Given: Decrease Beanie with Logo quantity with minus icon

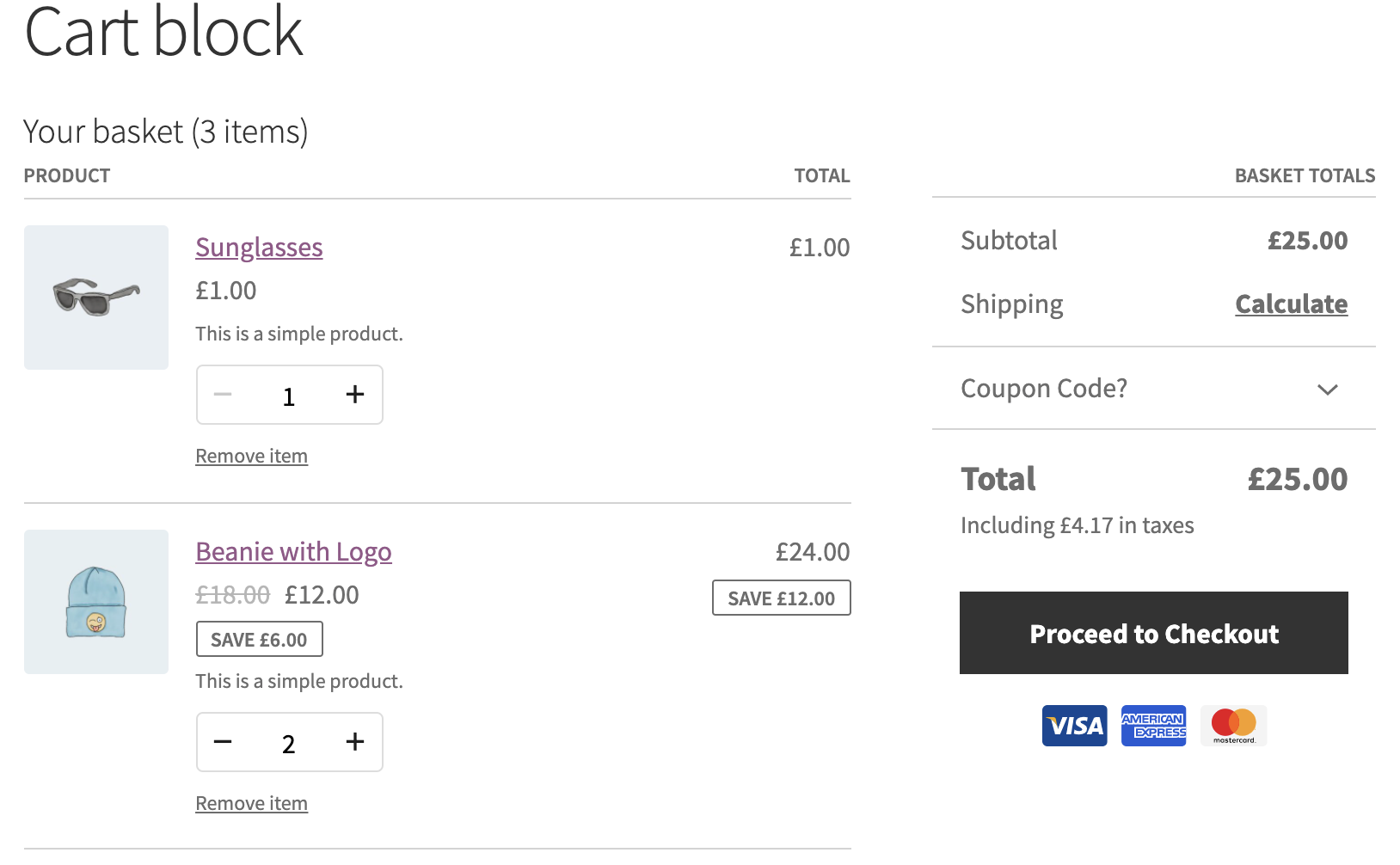Looking at the screenshot, I should click(223, 741).
